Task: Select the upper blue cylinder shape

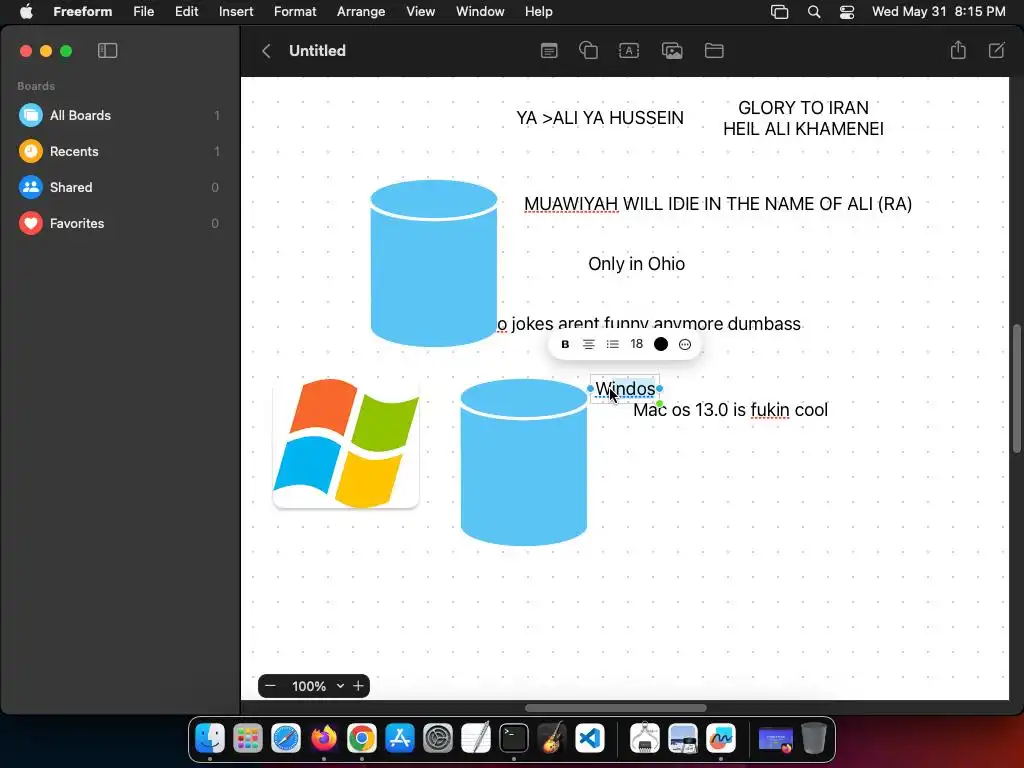Action: (434, 263)
